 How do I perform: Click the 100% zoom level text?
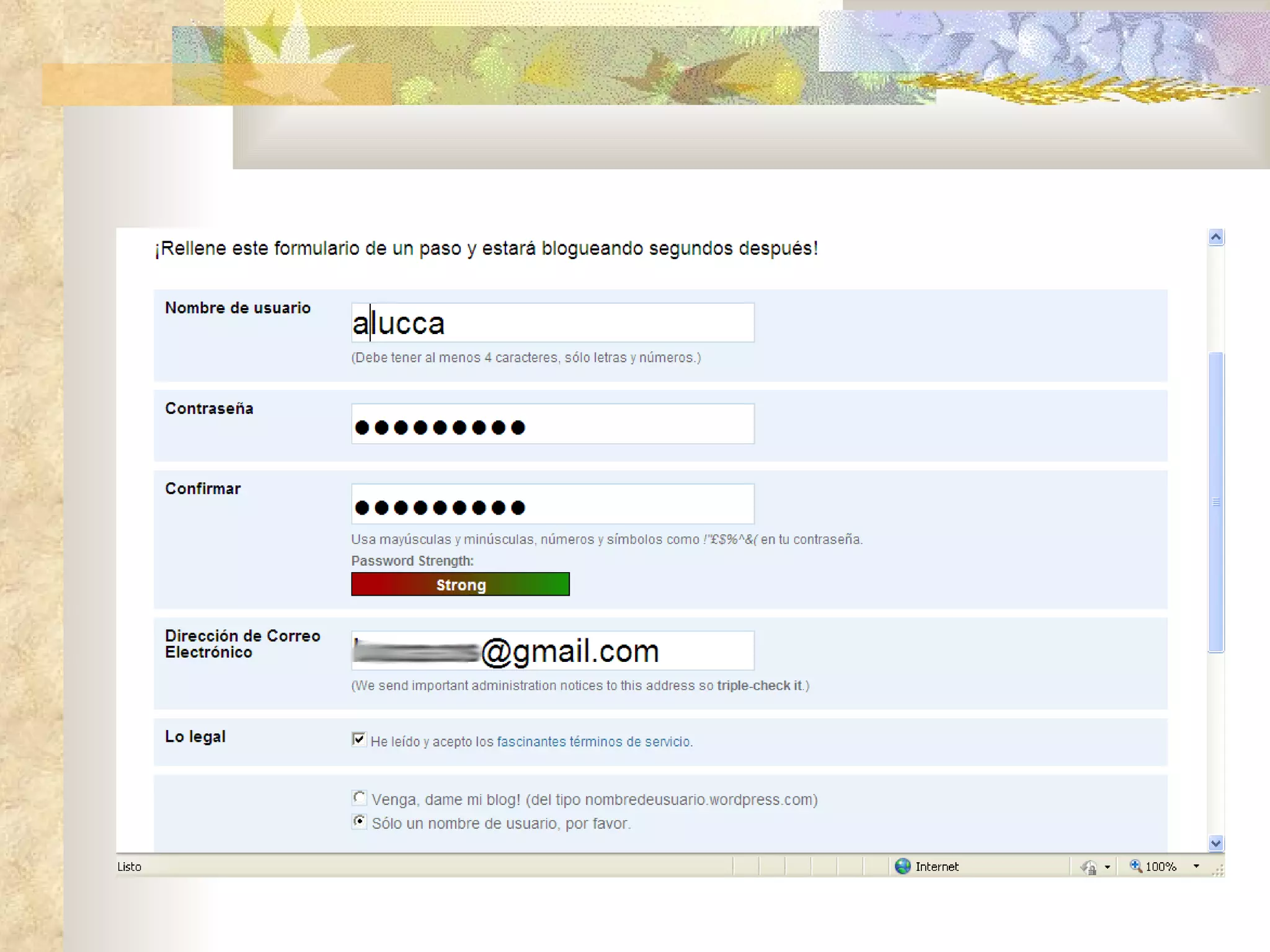coord(1161,866)
